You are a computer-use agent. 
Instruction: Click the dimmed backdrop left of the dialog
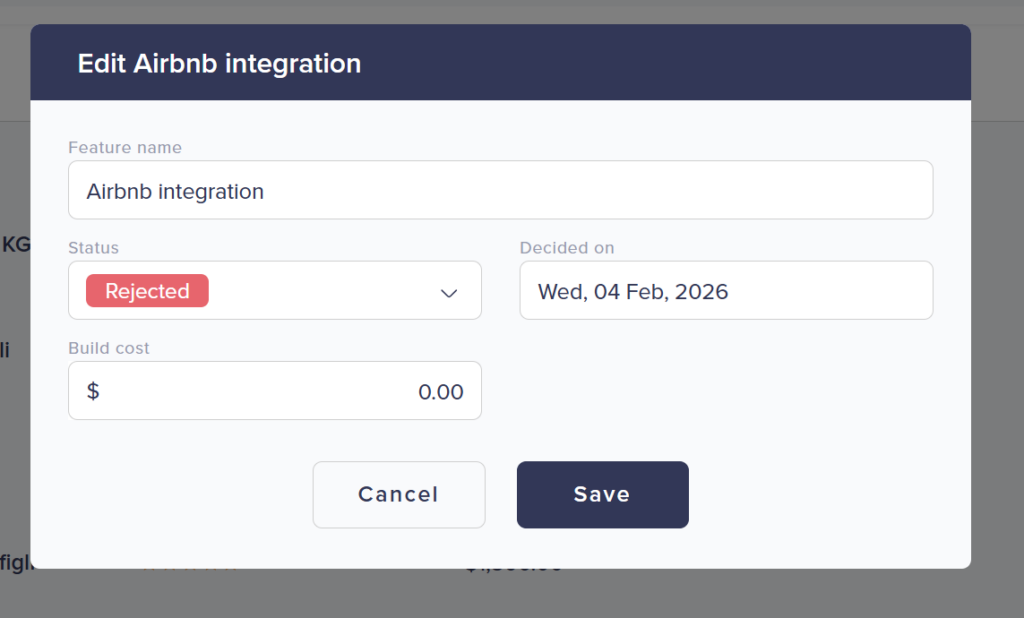point(14,450)
